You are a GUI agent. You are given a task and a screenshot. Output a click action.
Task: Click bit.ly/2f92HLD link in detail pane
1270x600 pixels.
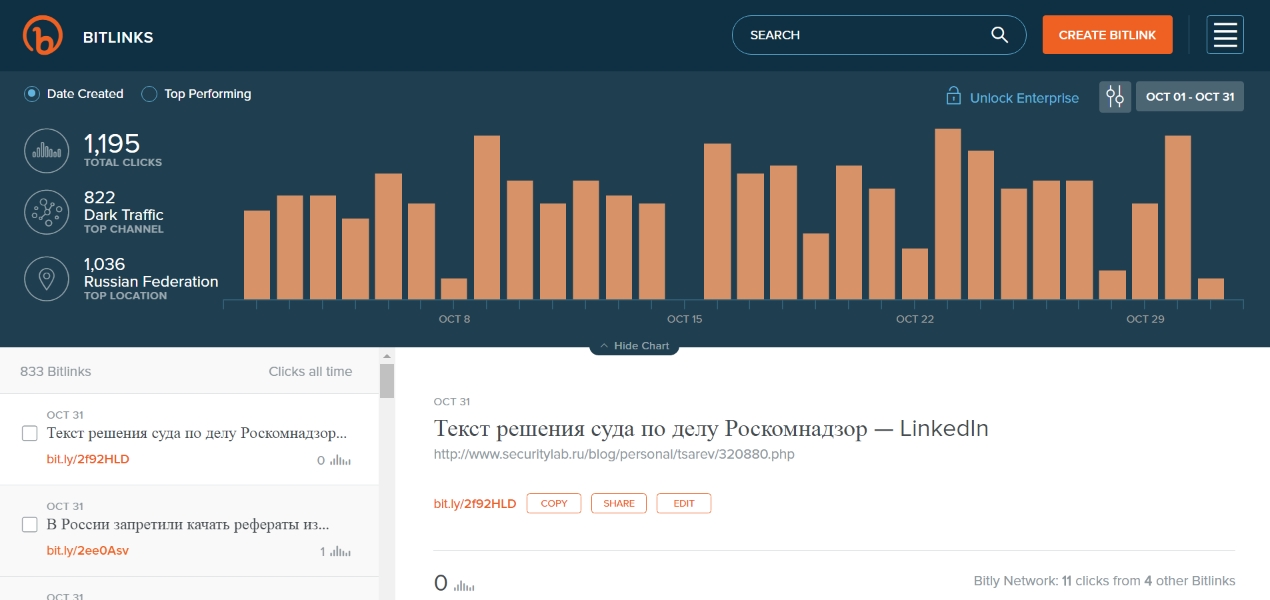coord(475,503)
